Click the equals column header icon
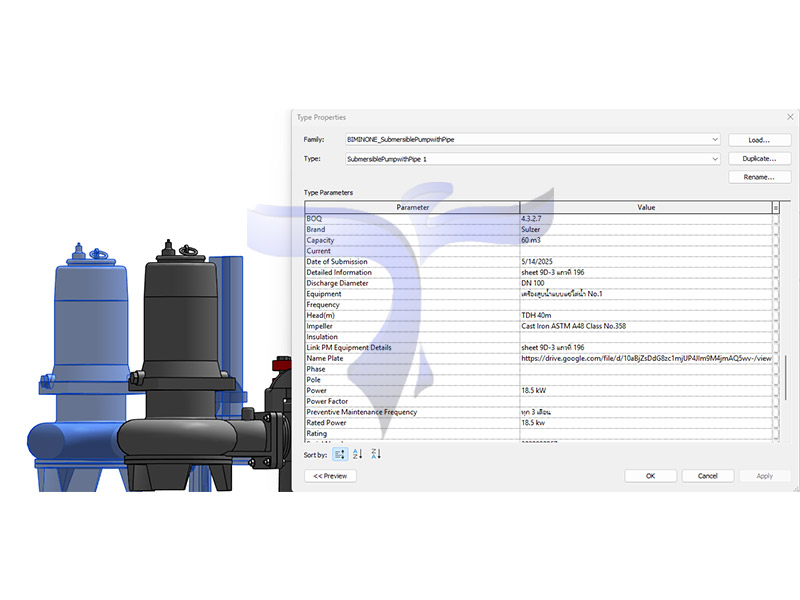 tap(775, 207)
